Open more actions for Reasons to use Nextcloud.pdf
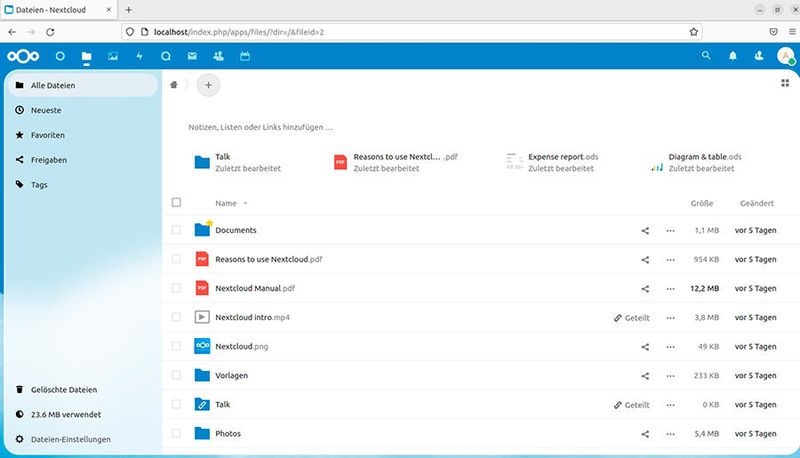 click(x=670, y=260)
